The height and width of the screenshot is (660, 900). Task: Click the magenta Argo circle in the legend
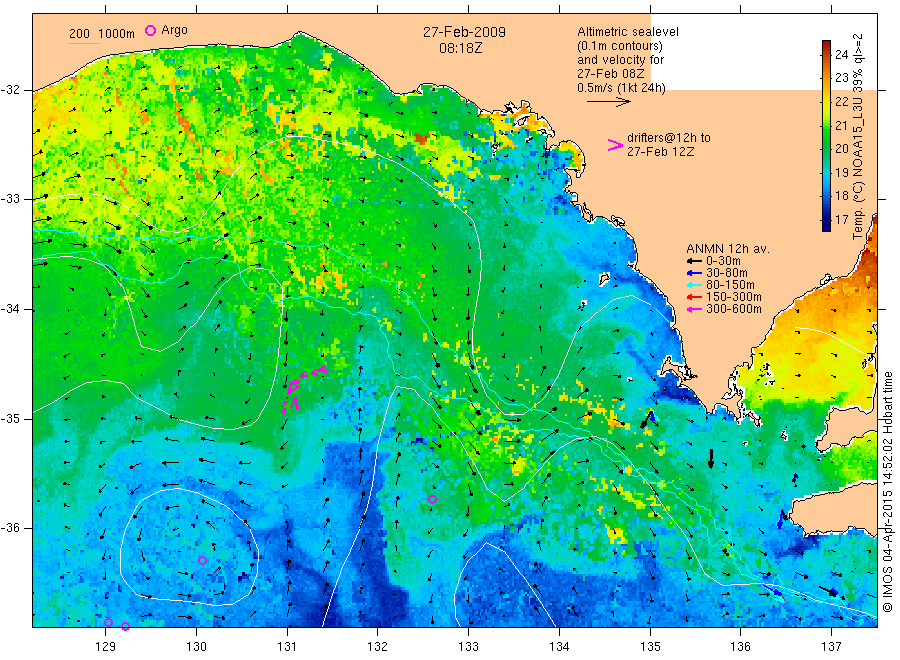coord(150,30)
